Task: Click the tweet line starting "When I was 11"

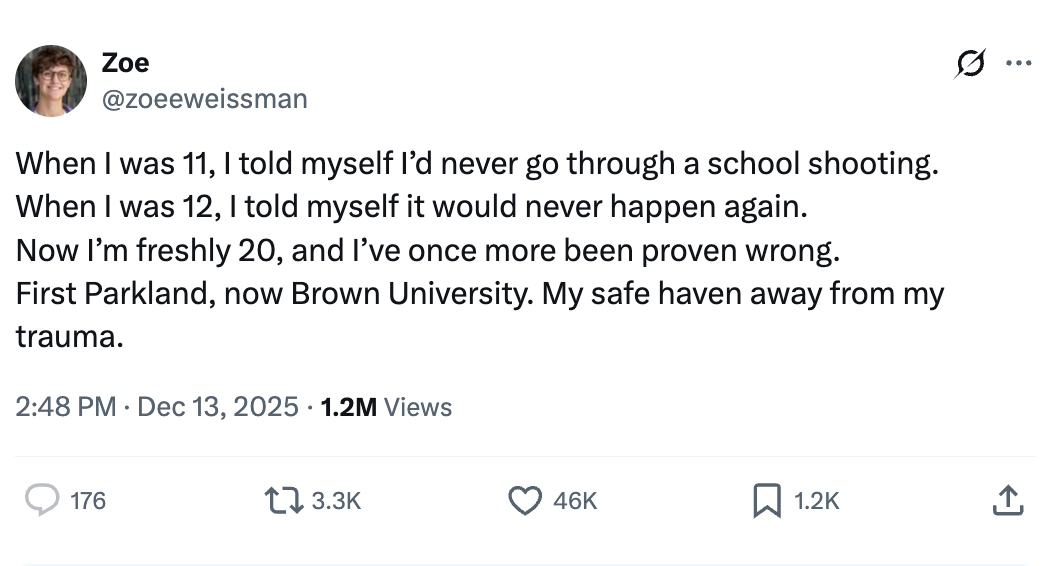Action: tap(478, 162)
